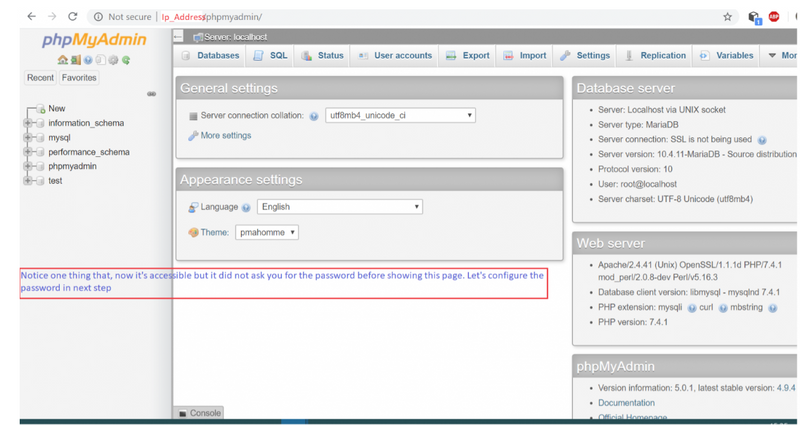Screen dimensions: 800x425
Task: Collapse the navigation panel with the arrow
Action: (x=178, y=36)
